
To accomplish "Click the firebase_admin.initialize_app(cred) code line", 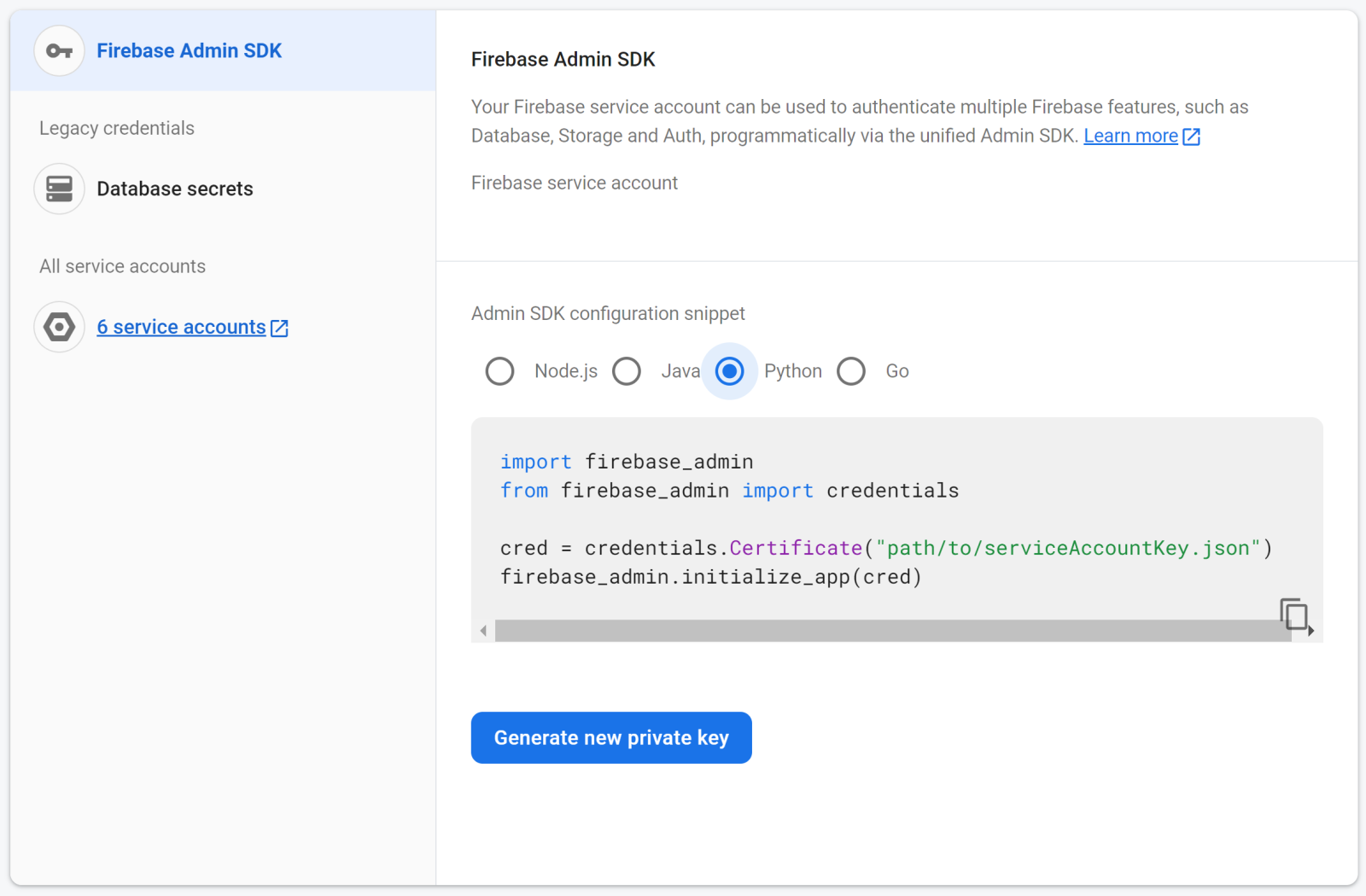I will [x=710, y=577].
